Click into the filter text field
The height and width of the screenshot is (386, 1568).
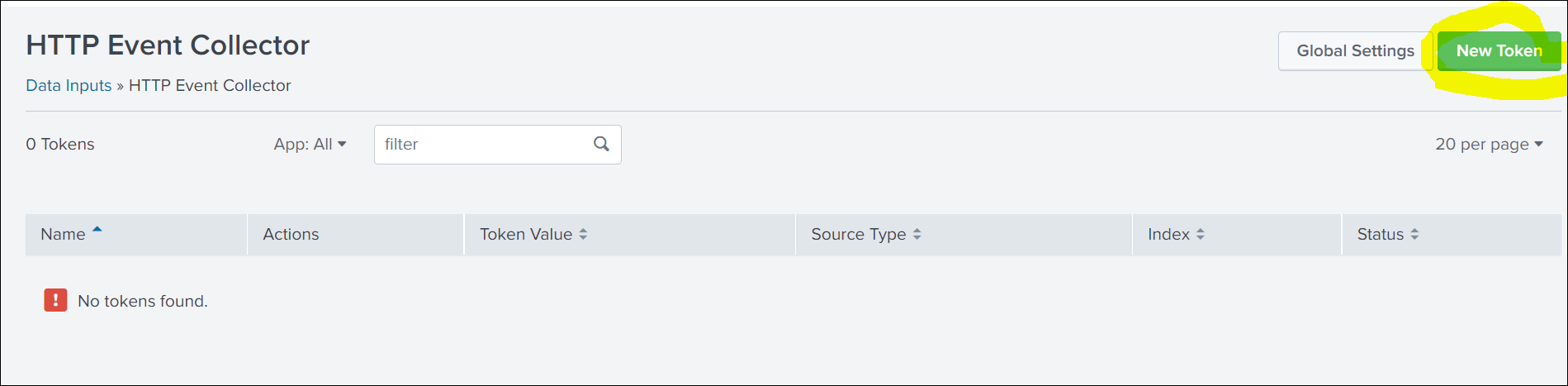[x=483, y=145]
